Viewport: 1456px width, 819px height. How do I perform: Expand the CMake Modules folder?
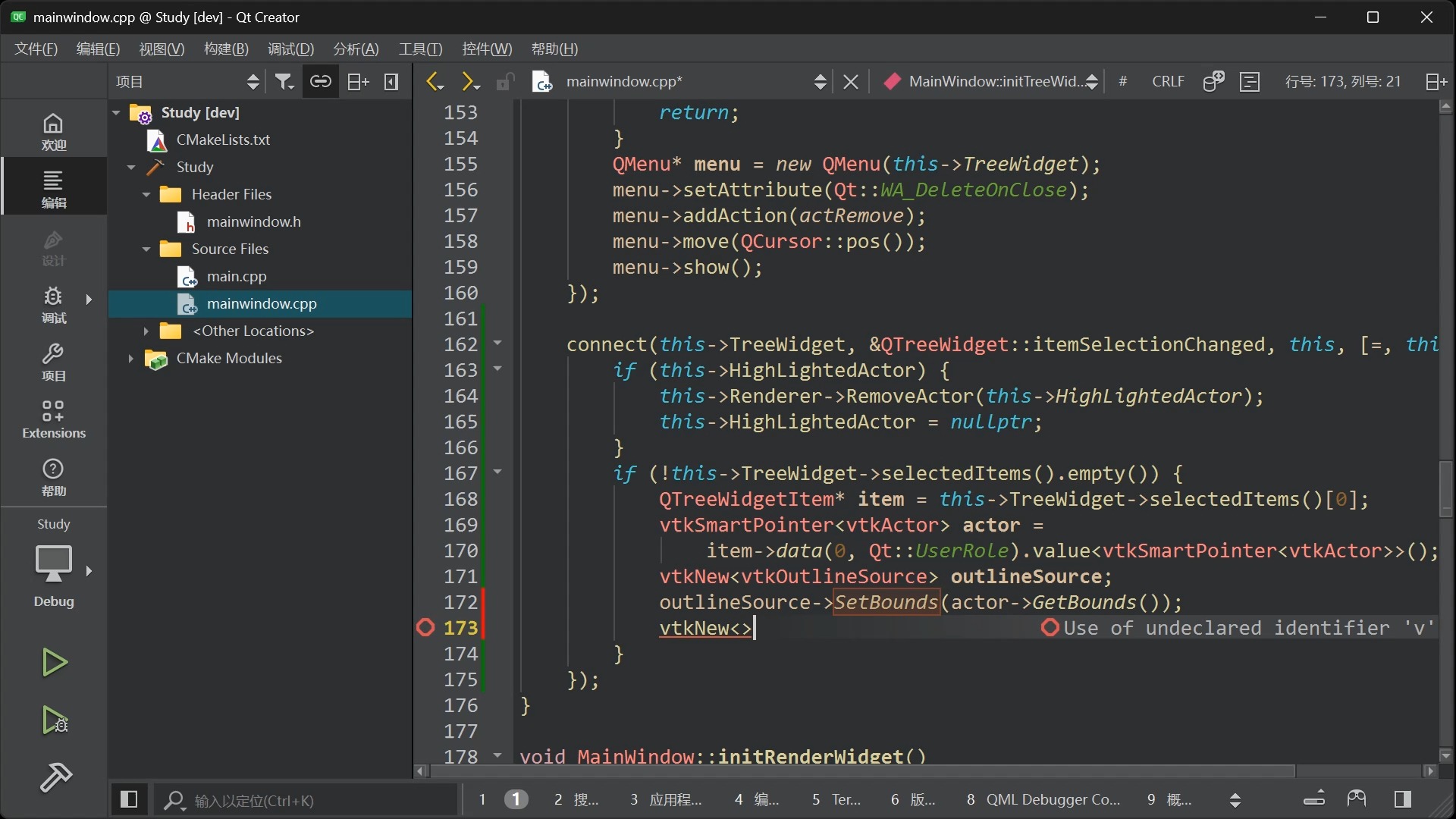click(x=129, y=358)
